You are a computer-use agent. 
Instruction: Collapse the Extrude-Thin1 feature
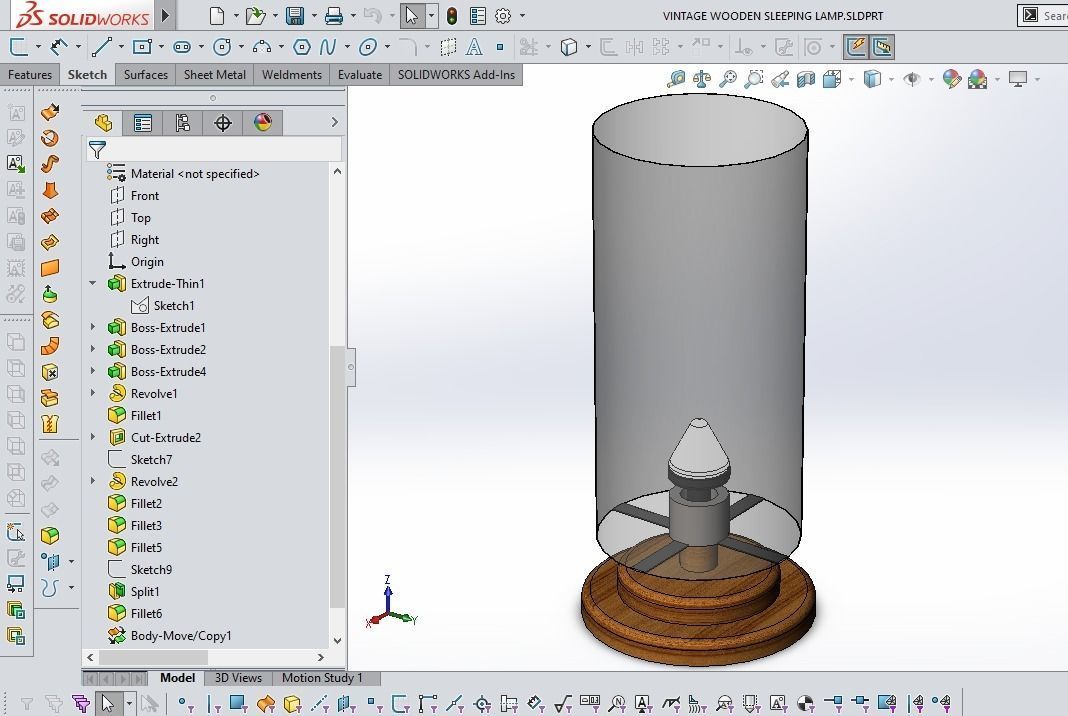[93, 283]
